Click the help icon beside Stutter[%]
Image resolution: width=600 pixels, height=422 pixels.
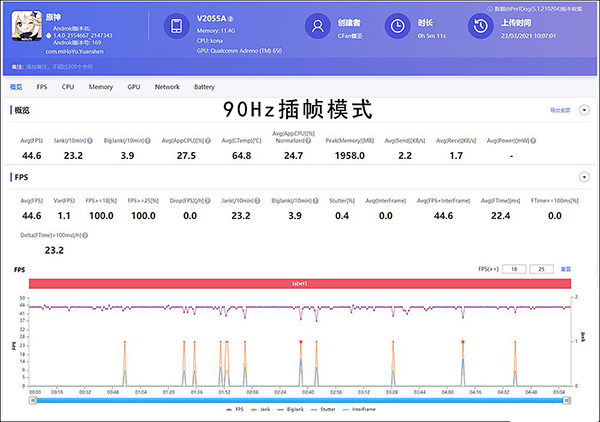[x=354, y=202]
